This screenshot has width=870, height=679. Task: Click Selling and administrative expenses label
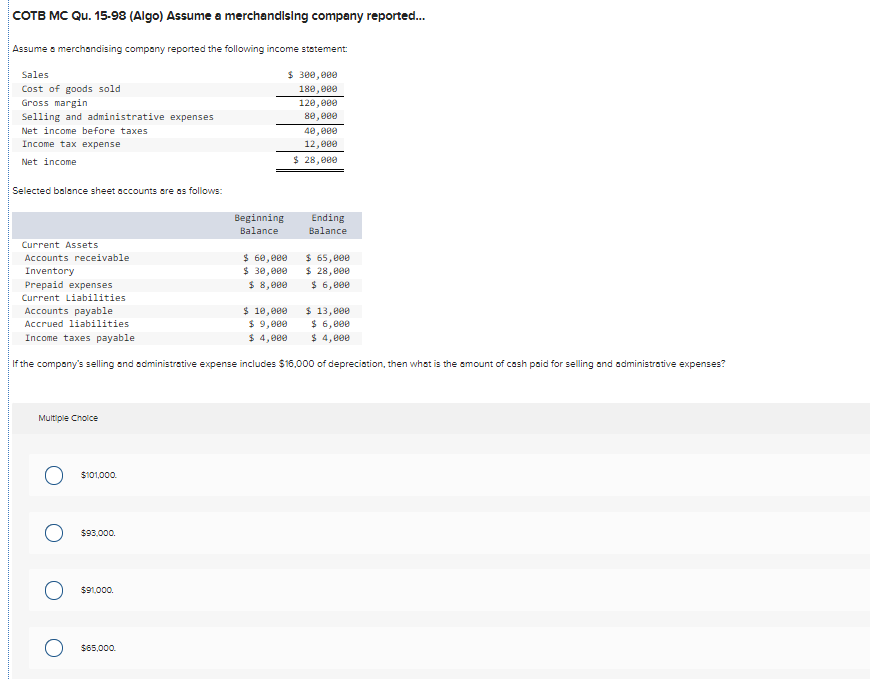pos(118,117)
